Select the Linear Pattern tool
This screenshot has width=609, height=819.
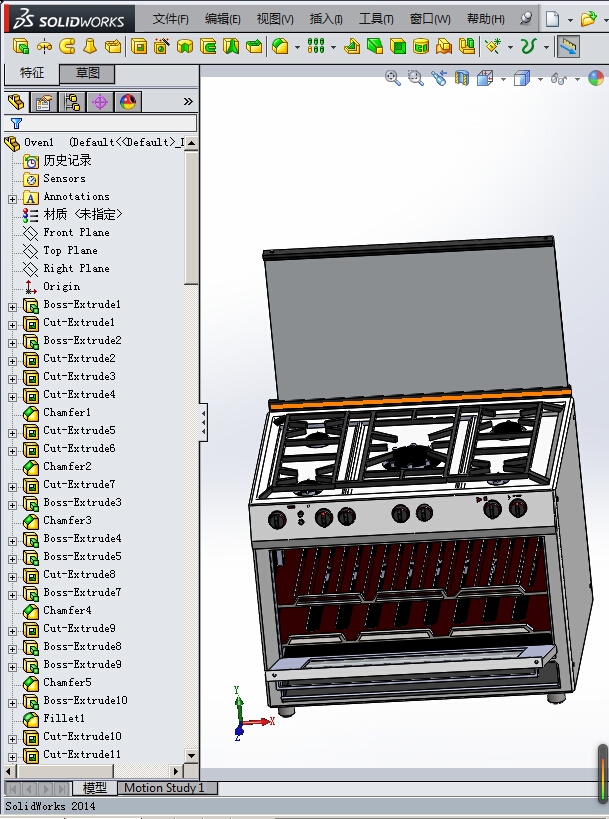[316, 46]
